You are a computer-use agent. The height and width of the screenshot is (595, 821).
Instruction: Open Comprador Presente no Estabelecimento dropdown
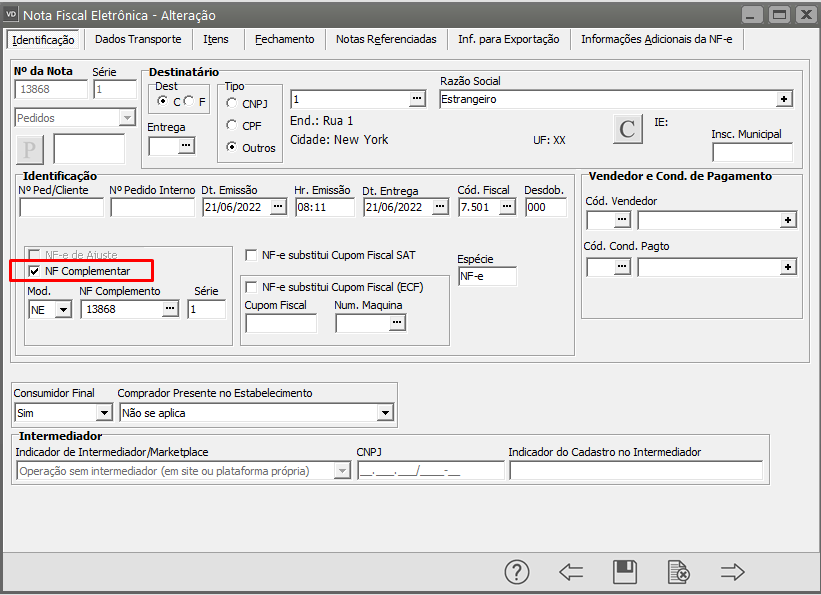385,412
